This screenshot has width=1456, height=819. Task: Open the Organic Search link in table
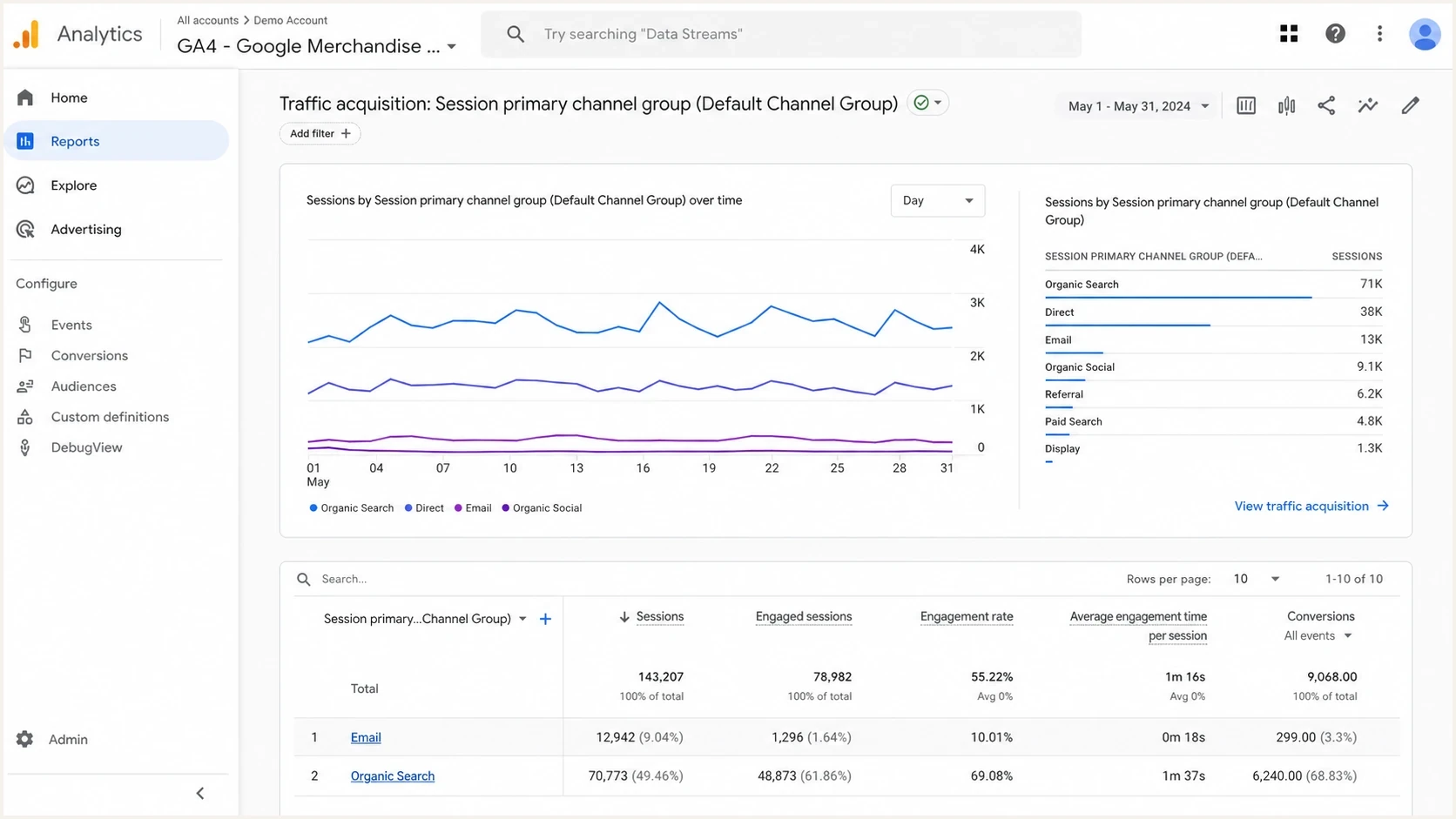(392, 775)
